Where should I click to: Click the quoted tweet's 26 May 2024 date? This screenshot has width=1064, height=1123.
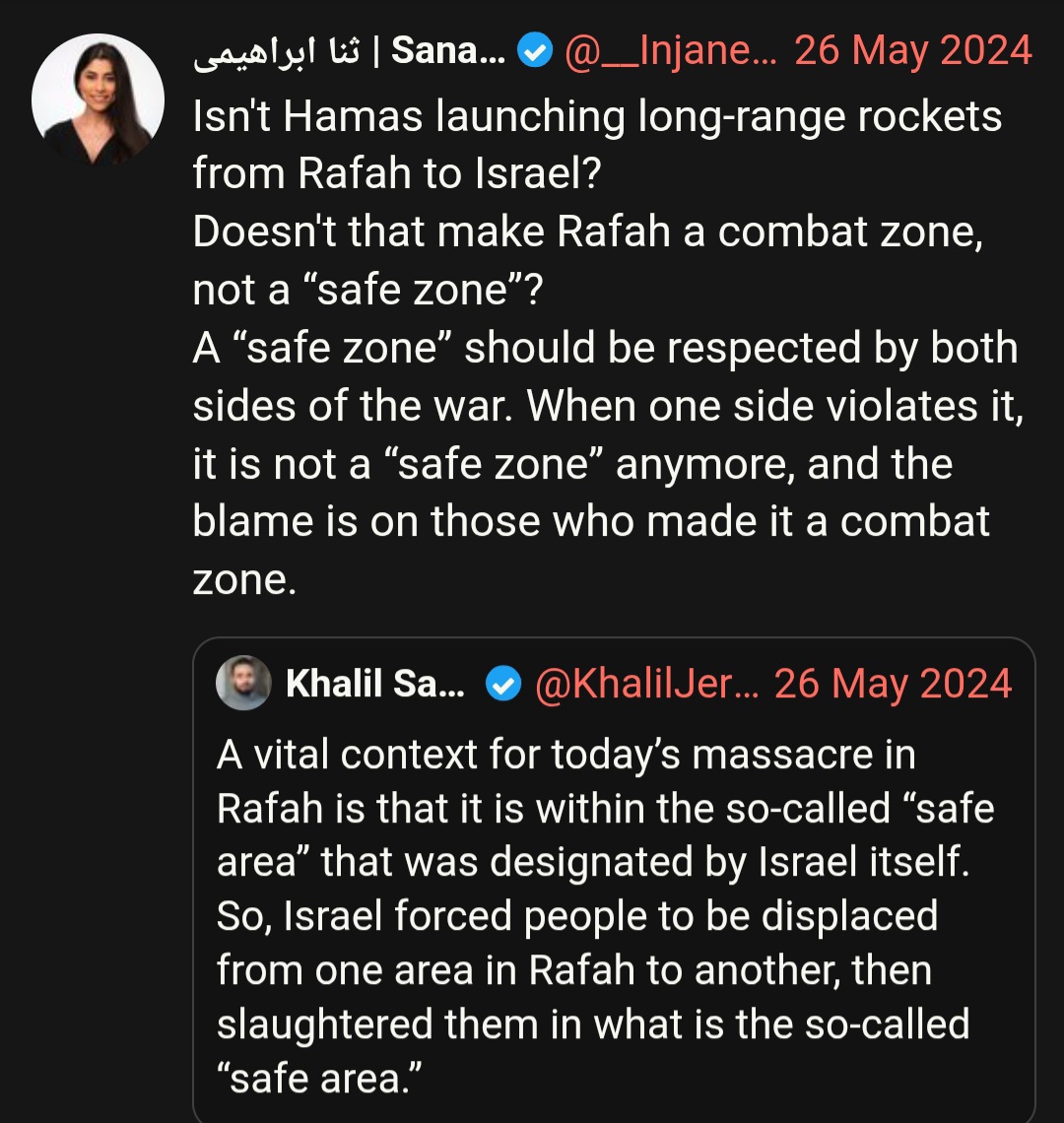tap(893, 684)
